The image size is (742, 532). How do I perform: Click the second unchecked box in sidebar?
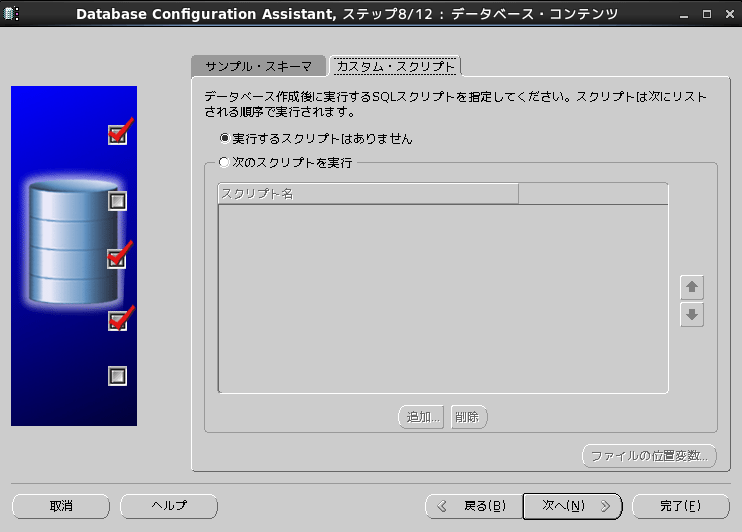pos(118,201)
